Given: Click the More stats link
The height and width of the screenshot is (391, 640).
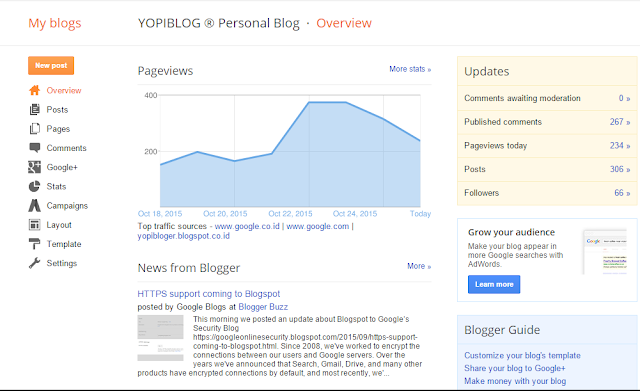Looking at the screenshot, I should coord(410,69).
